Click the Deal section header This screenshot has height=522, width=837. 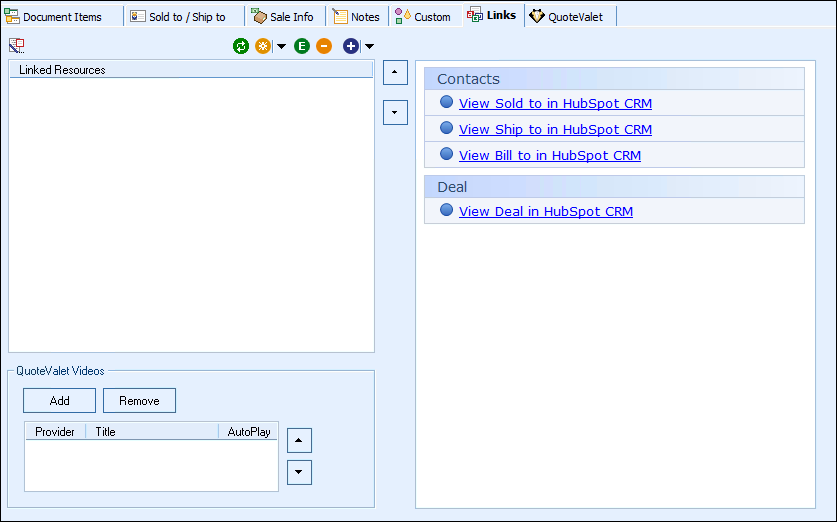614,187
